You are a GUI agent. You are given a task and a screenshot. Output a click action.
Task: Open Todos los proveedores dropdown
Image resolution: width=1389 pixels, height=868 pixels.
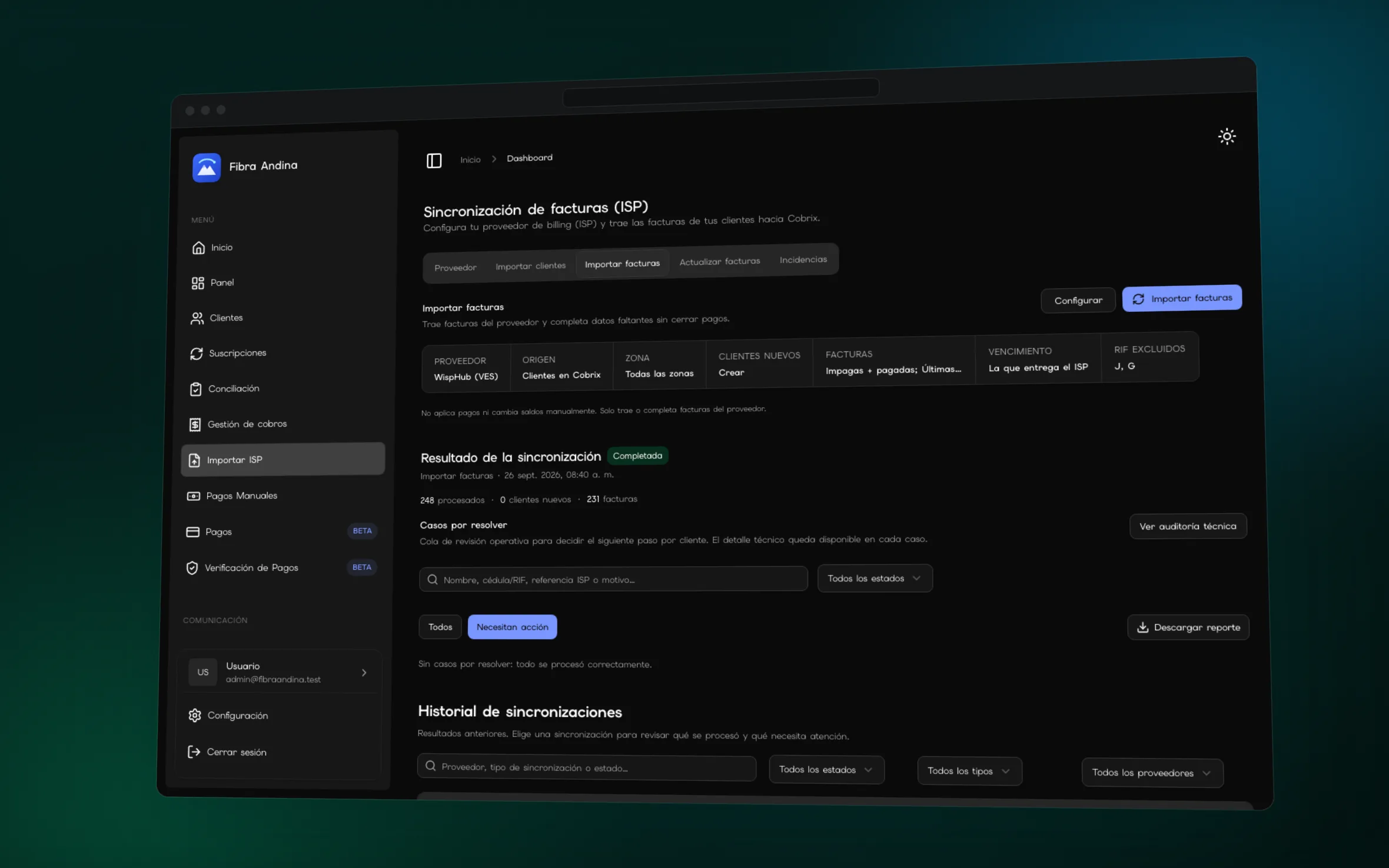coord(1152,773)
